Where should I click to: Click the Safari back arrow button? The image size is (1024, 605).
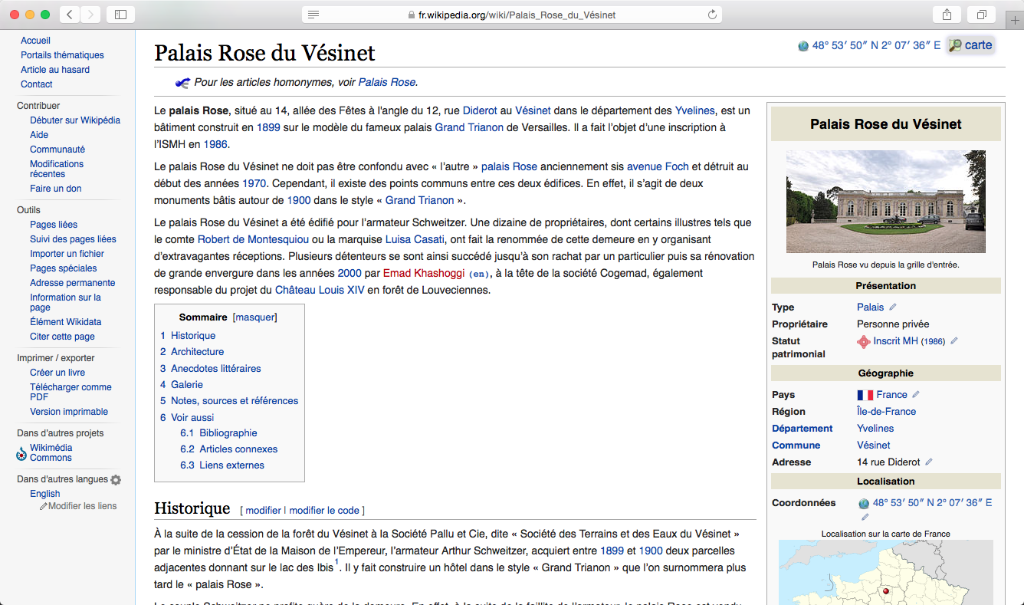[69, 14]
